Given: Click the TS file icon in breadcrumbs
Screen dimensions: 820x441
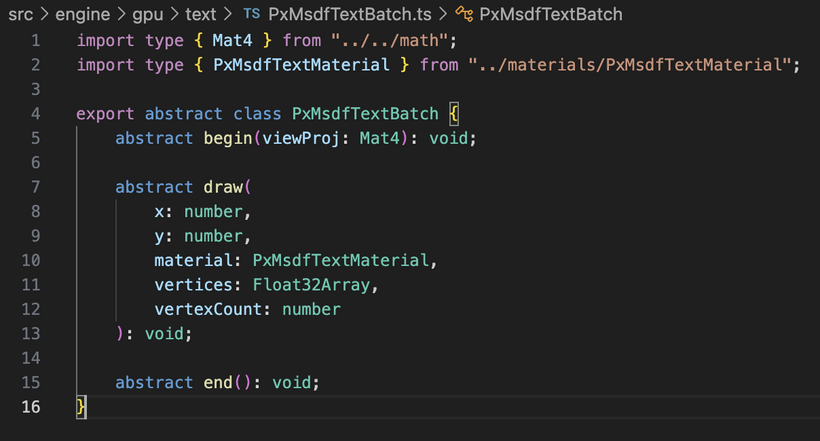Looking at the screenshot, I should click(252, 15).
